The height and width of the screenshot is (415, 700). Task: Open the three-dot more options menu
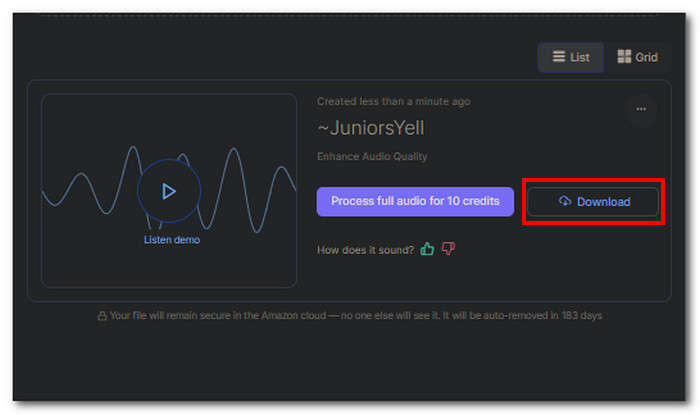click(x=641, y=109)
